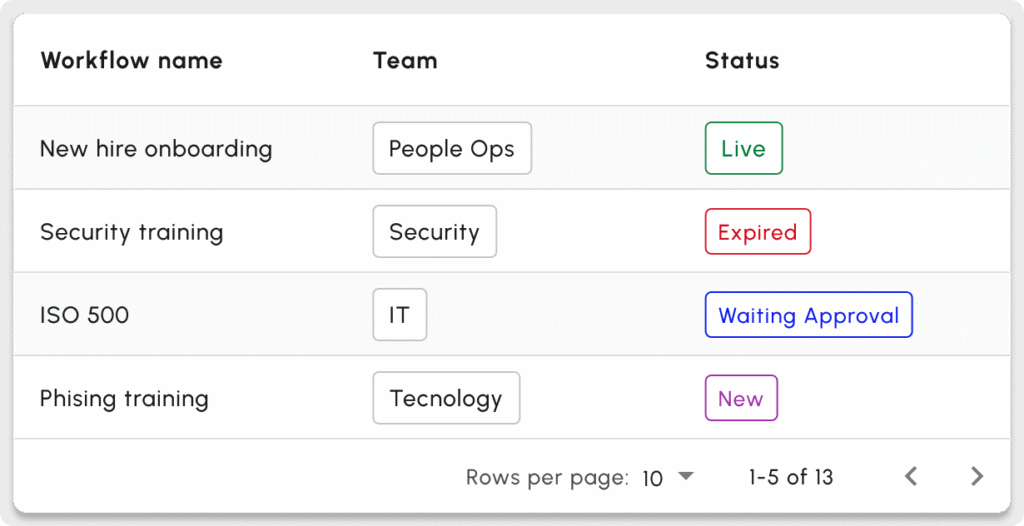Click the New status badge
This screenshot has width=1024, height=526.
tap(740, 398)
